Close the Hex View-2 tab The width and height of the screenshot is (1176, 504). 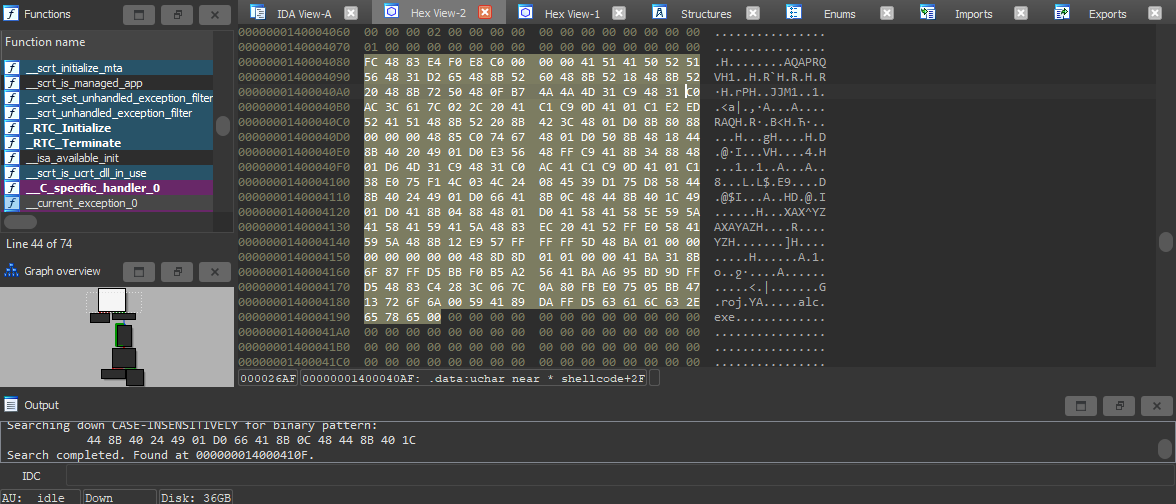click(x=485, y=13)
